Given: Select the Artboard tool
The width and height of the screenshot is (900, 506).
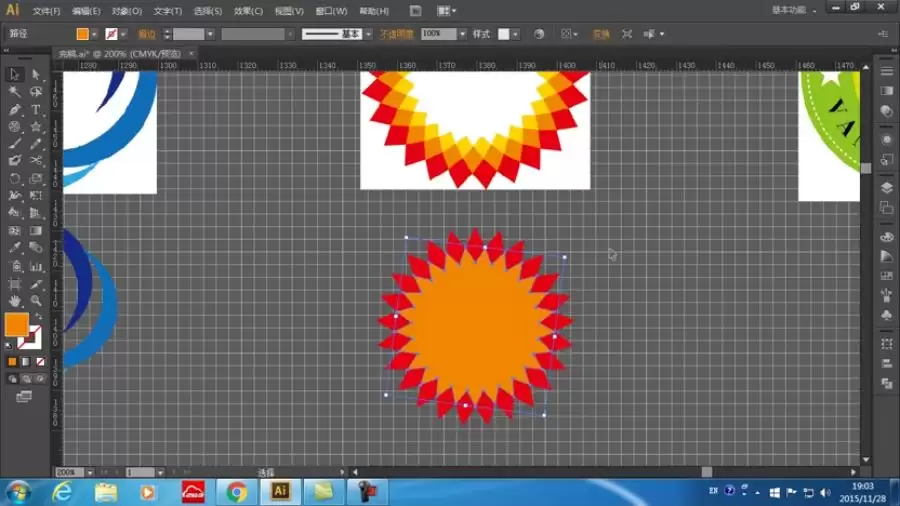Looking at the screenshot, I should pyautogui.click(x=14, y=283).
